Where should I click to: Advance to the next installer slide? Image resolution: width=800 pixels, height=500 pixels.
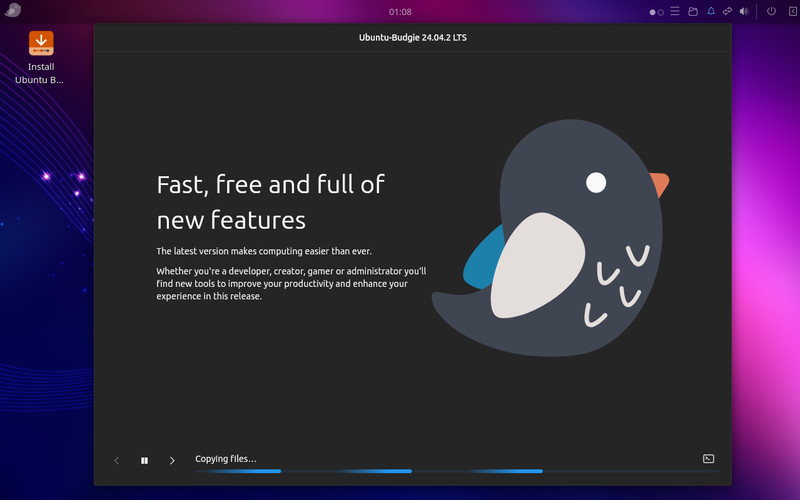pyautogui.click(x=172, y=461)
